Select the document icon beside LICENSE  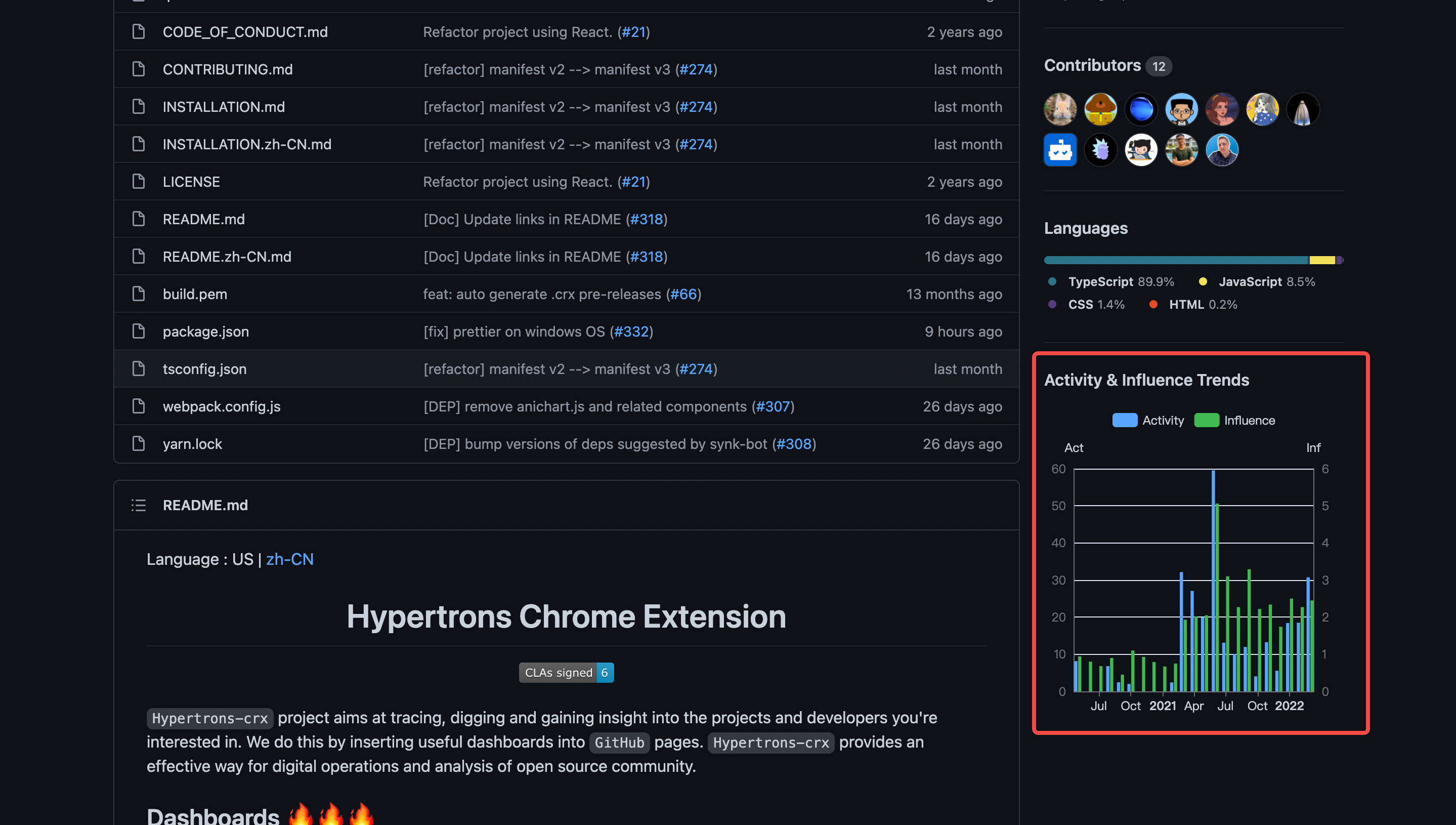(138, 181)
